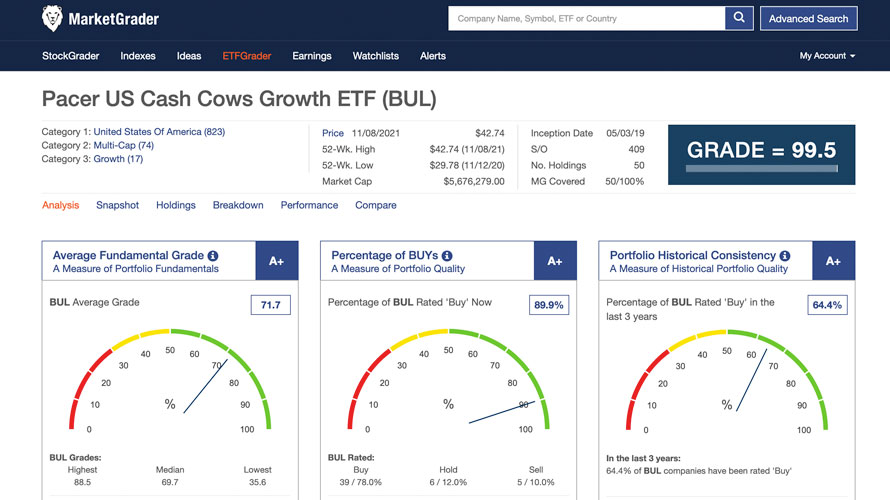Switch to the Breakdown tab
Image resolution: width=890 pixels, height=500 pixels.
(x=238, y=205)
